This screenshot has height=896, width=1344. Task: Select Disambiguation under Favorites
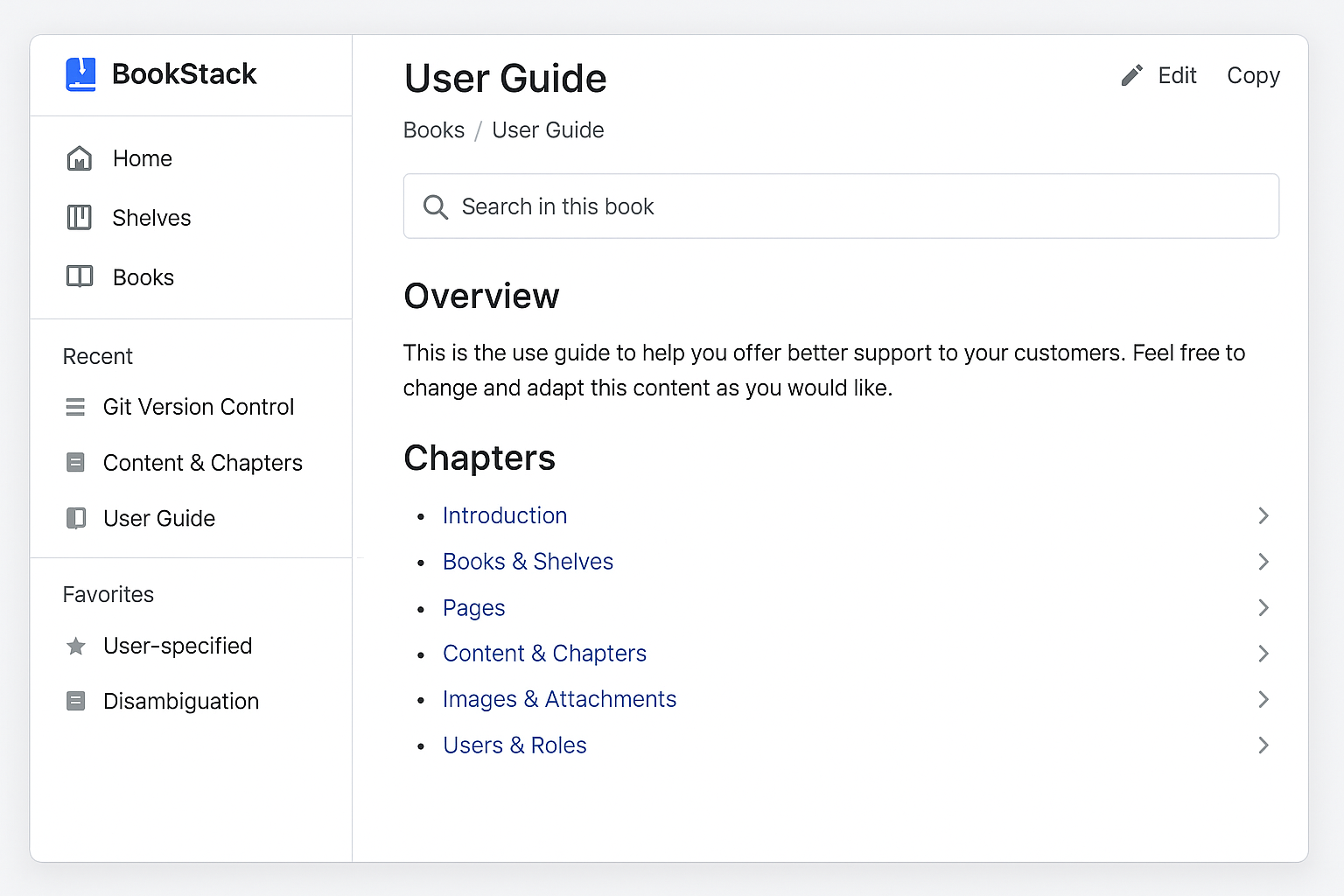click(180, 701)
